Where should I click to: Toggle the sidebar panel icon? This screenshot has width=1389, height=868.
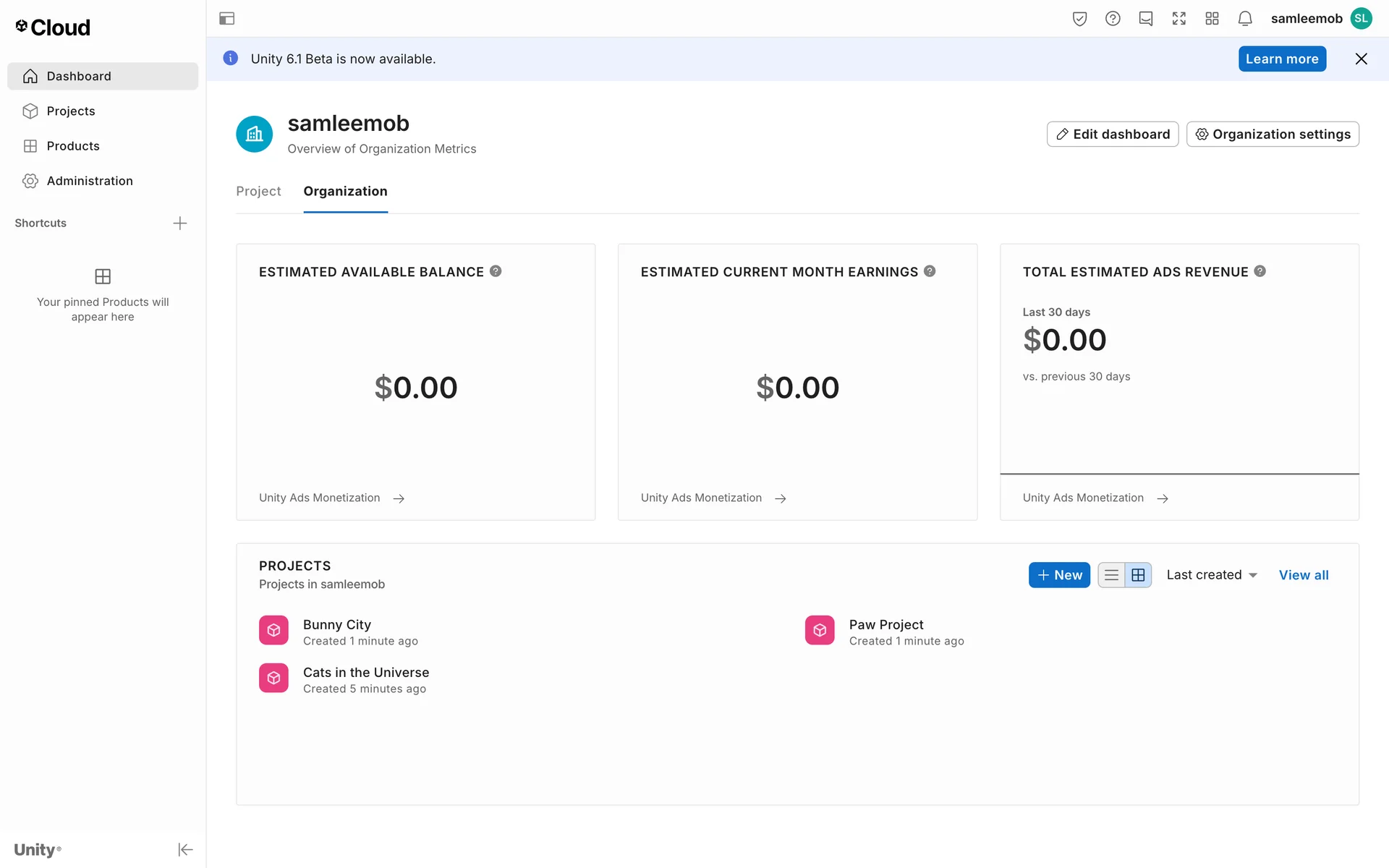pyautogui.click(x=226, y=19)
